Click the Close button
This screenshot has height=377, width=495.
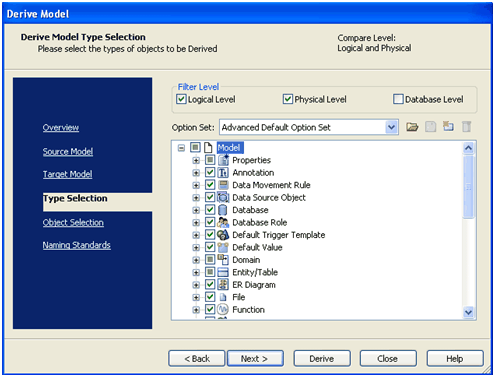click(388, 359)
